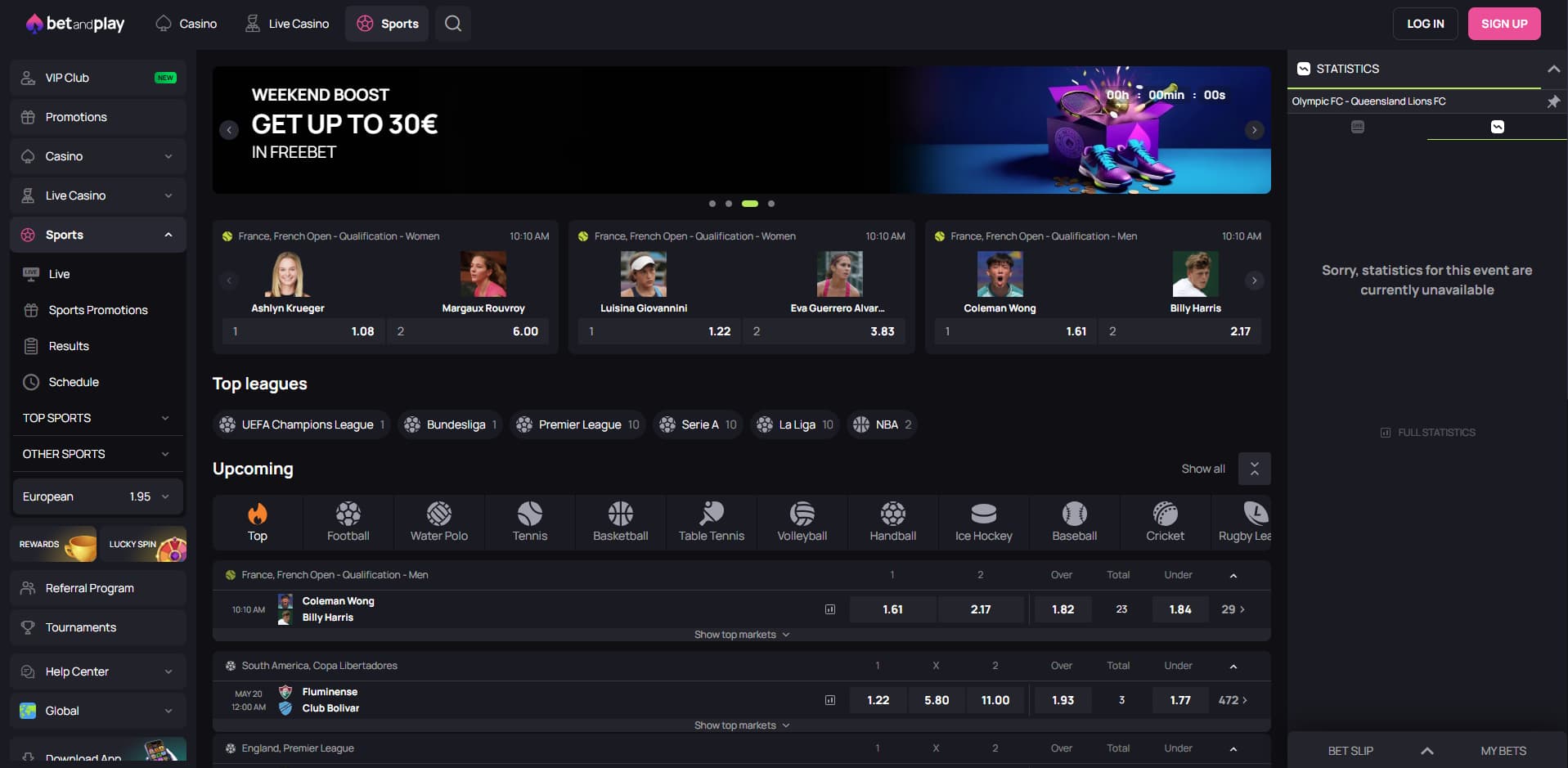
Task: Open FULL STATISTICS link
Action: [x=1428, y=433]
